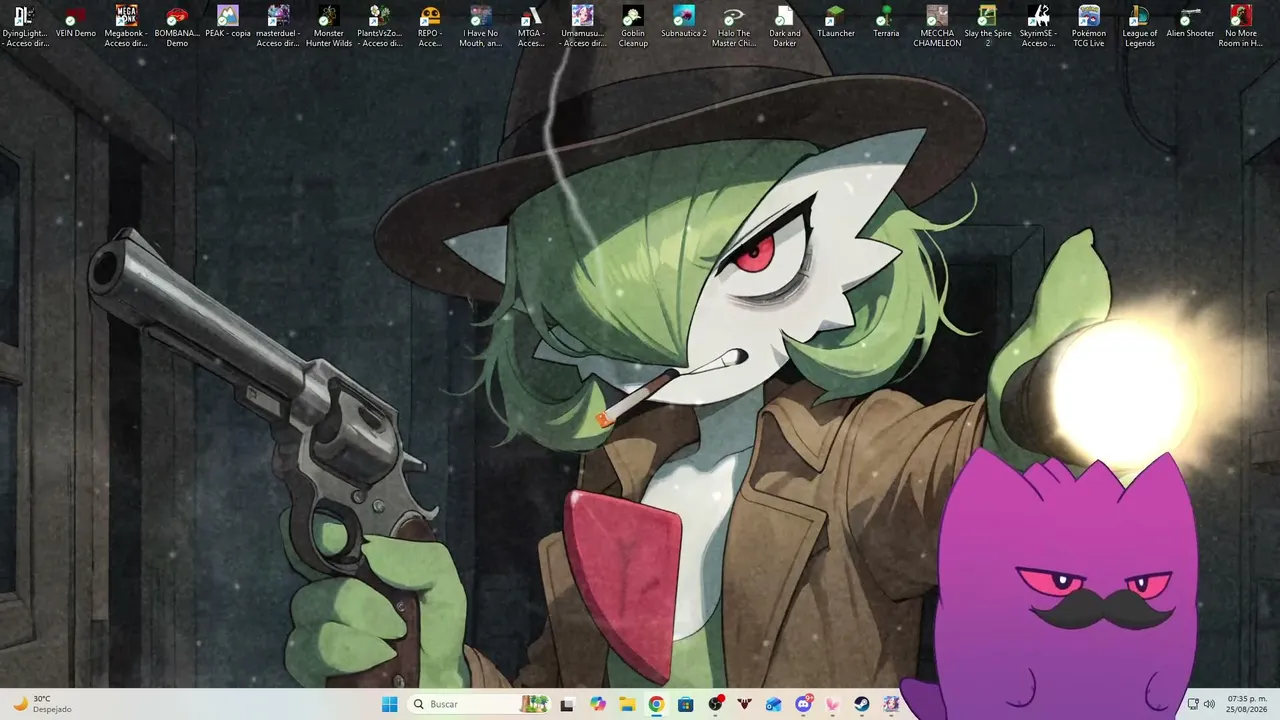Open the Windows Start menu
The image size is (1280, 720).
coord(390,704)
